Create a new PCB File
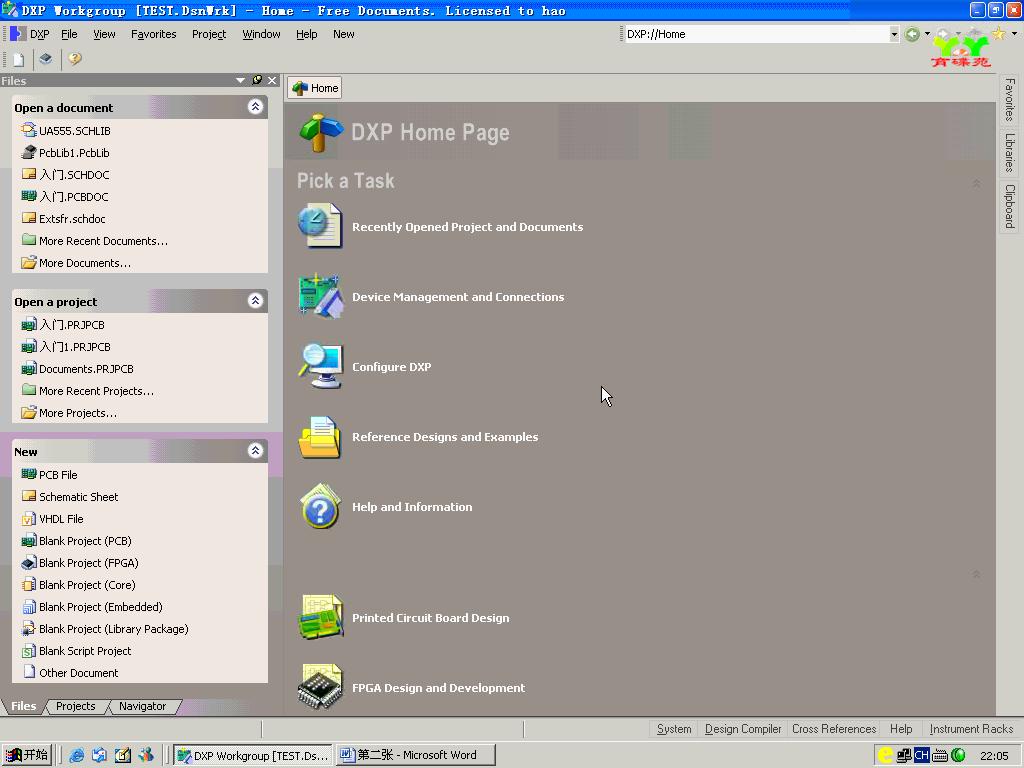 tap(58, 475)
